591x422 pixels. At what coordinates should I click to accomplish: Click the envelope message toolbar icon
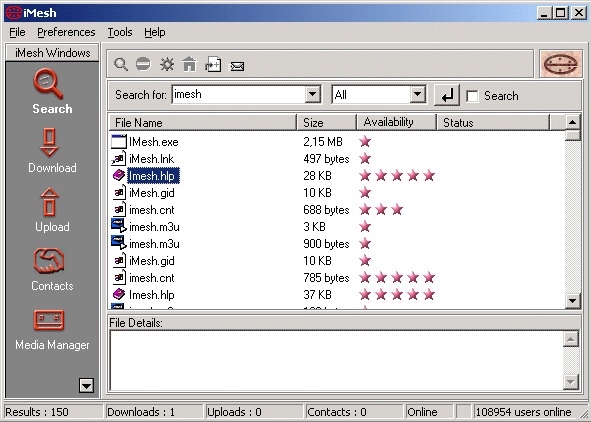237,66
